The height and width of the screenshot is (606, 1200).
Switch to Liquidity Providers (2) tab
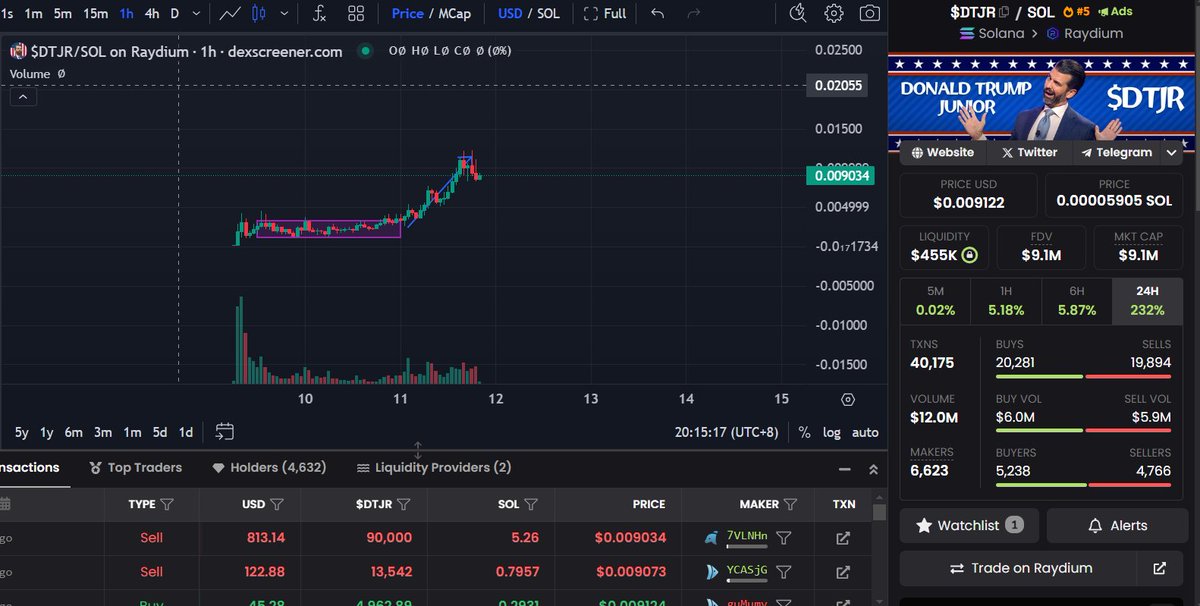[433, 467]
